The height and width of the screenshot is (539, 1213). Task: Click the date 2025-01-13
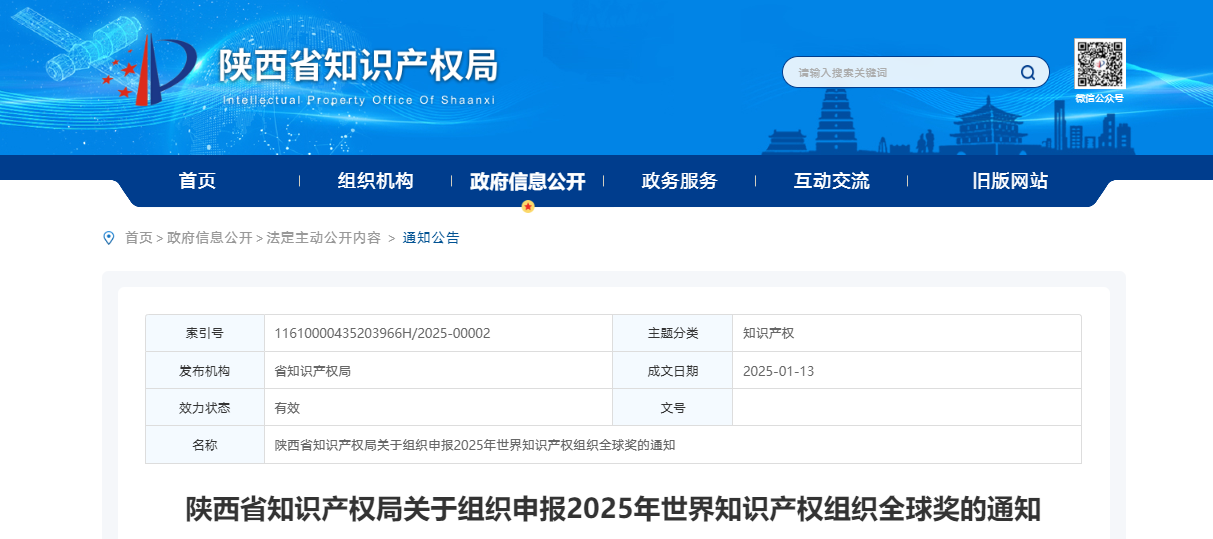(779, 371)
